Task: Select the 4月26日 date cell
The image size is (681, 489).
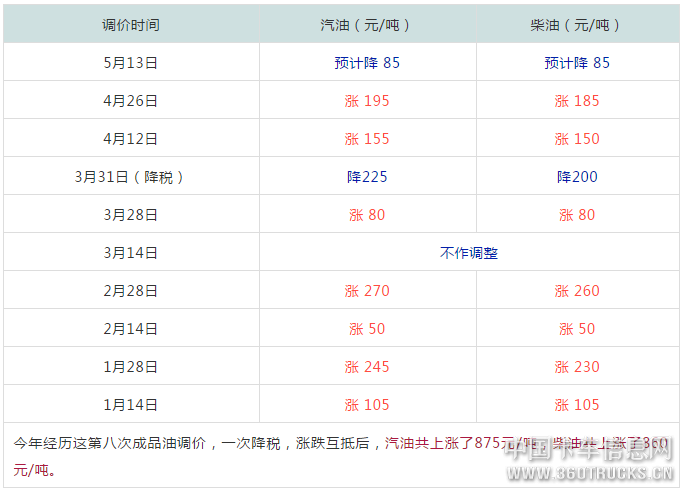Action: [131, 101]
